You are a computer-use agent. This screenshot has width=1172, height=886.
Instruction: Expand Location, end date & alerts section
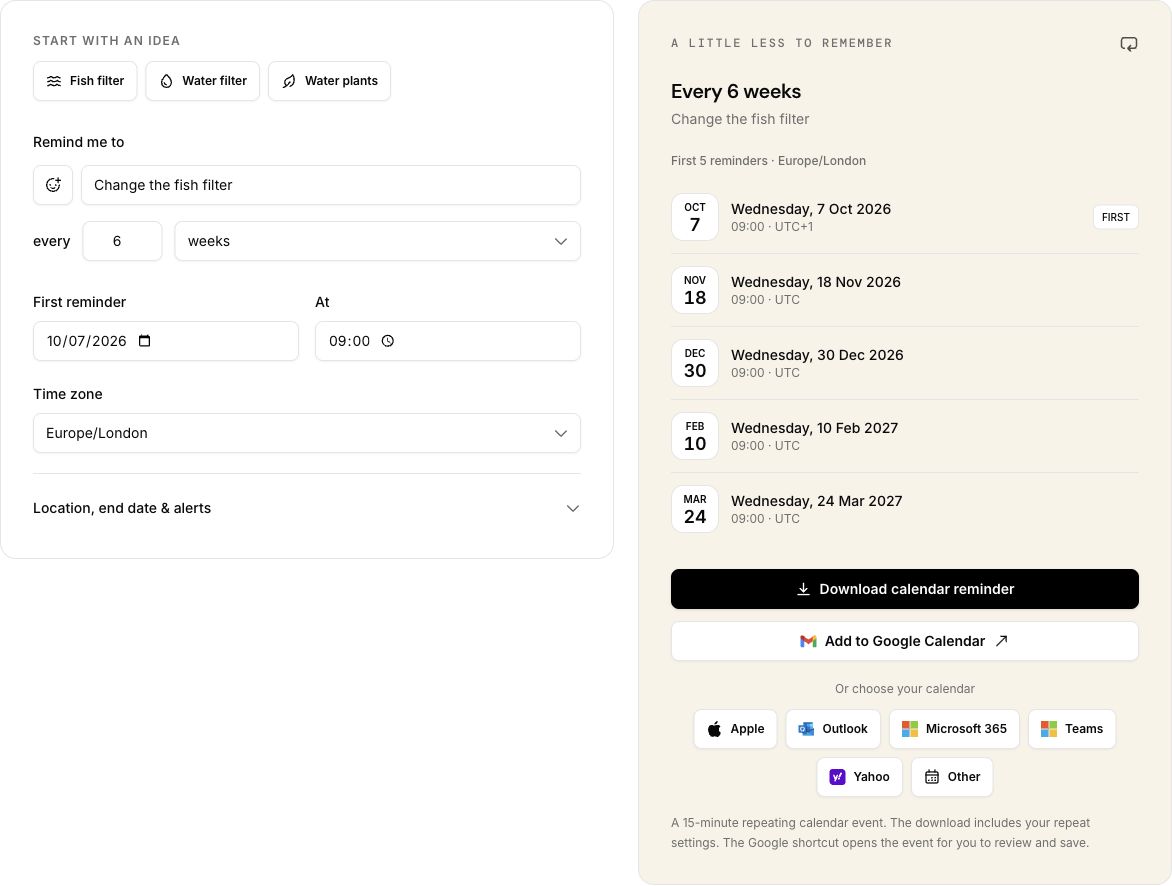306,508
